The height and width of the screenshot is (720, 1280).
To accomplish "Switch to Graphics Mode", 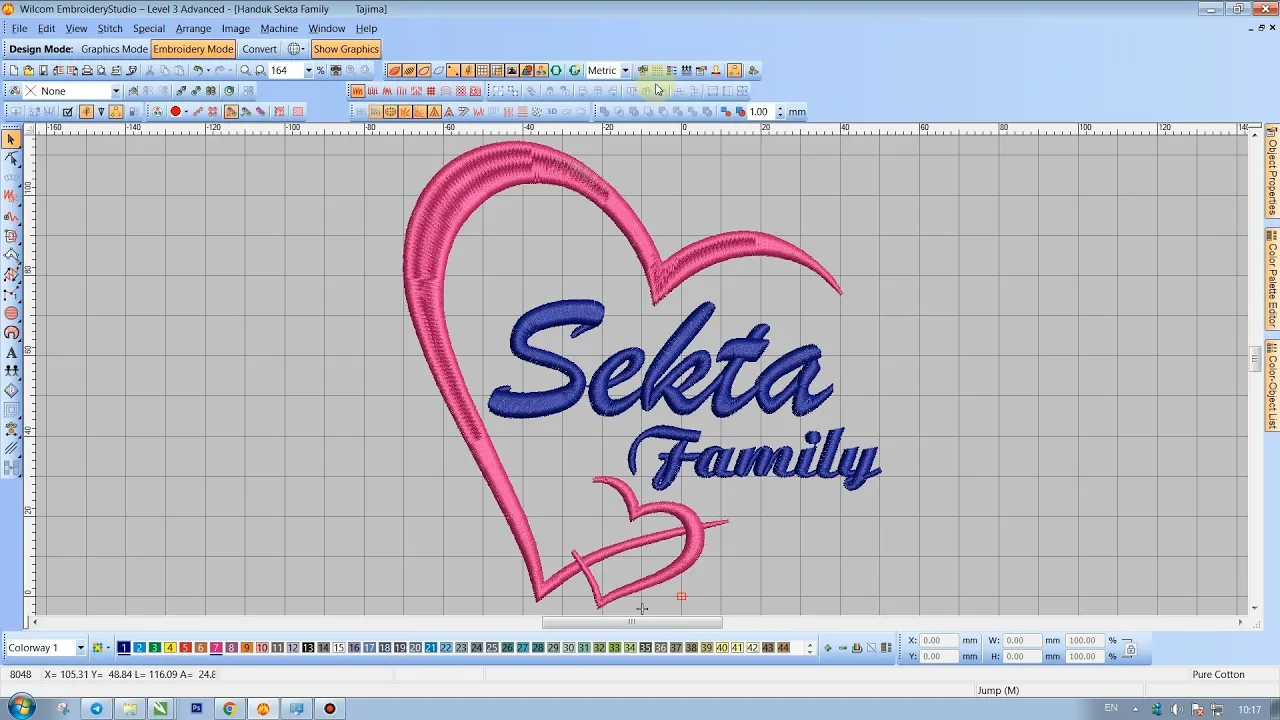I will (114, 49).
